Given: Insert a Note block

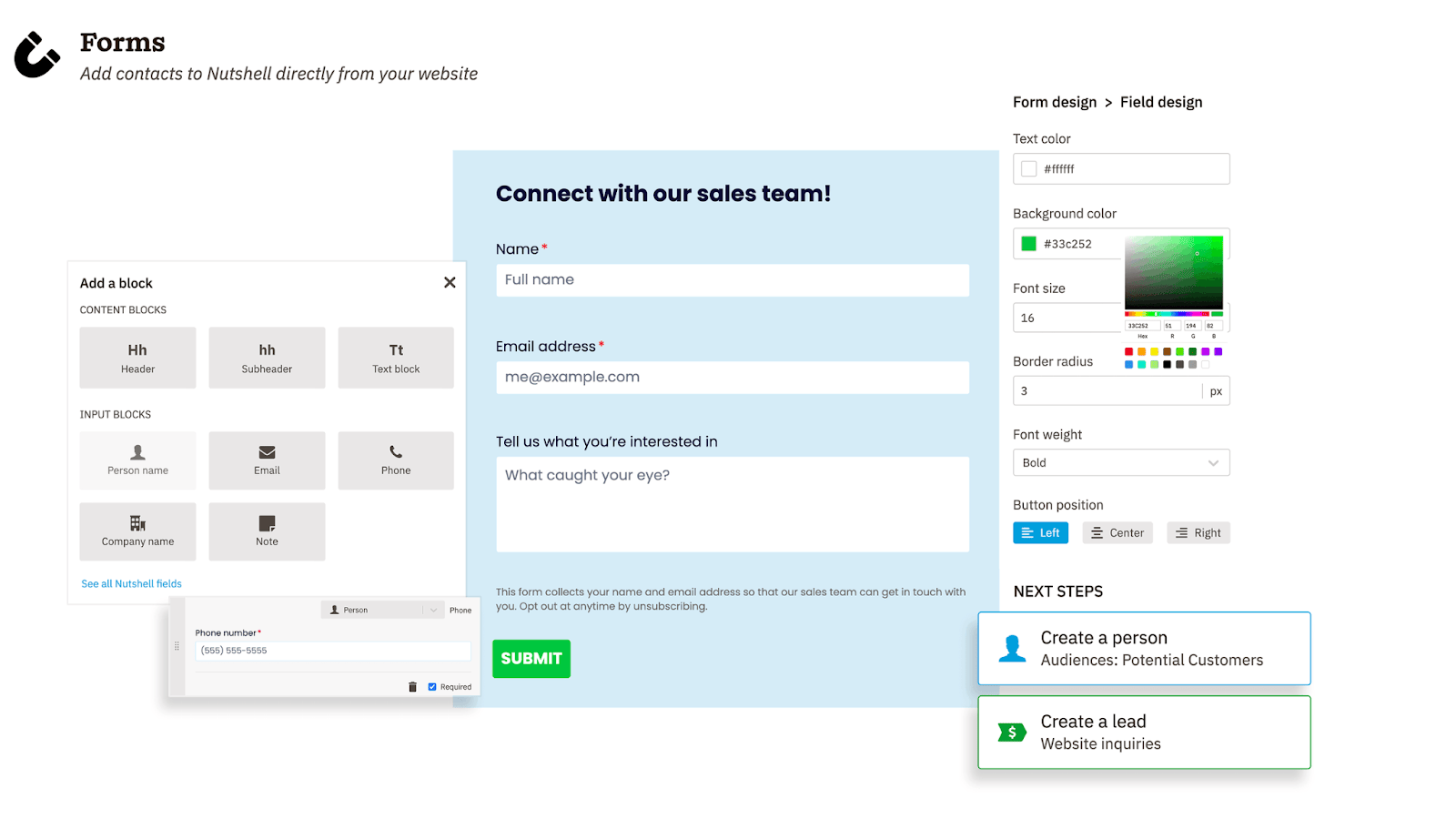Looking at the screenshot, I should pyautogui.click(x=266, y=531).
